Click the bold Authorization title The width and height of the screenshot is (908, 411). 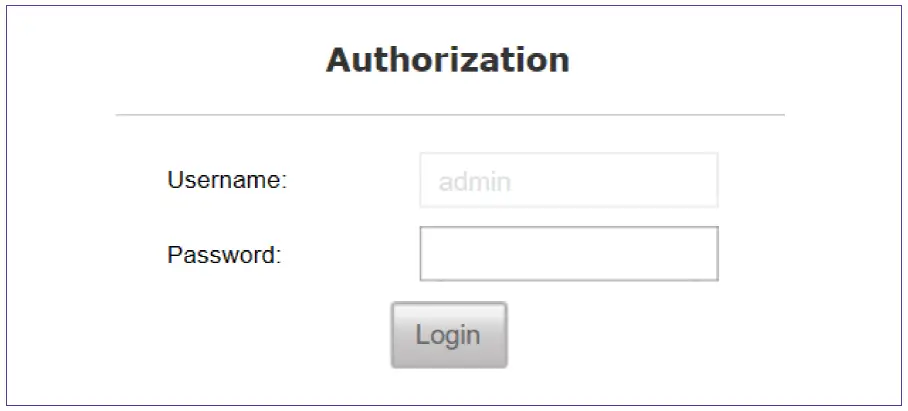[x=448, y=60]
